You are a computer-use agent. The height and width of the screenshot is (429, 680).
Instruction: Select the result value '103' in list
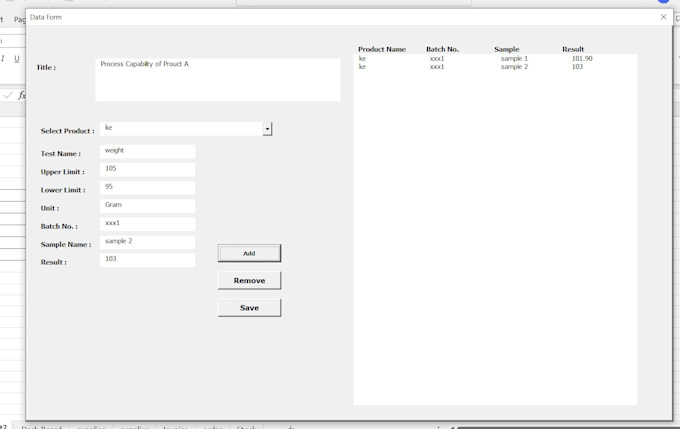pos(577,67)
